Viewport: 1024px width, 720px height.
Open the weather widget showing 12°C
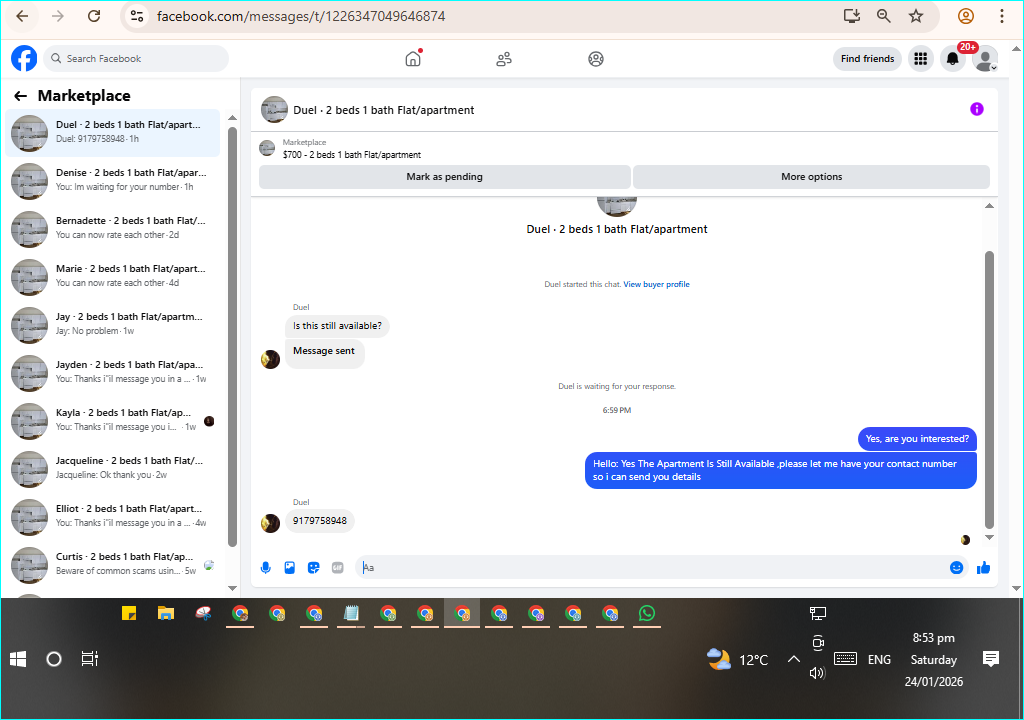tap(737, 659)
